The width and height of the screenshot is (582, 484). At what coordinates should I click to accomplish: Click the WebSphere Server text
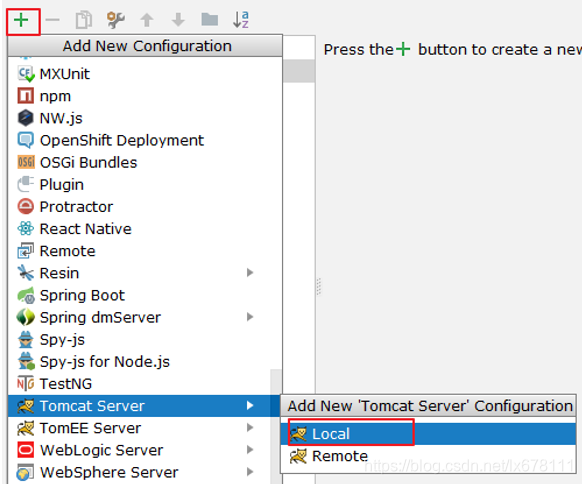coord(109,472)
